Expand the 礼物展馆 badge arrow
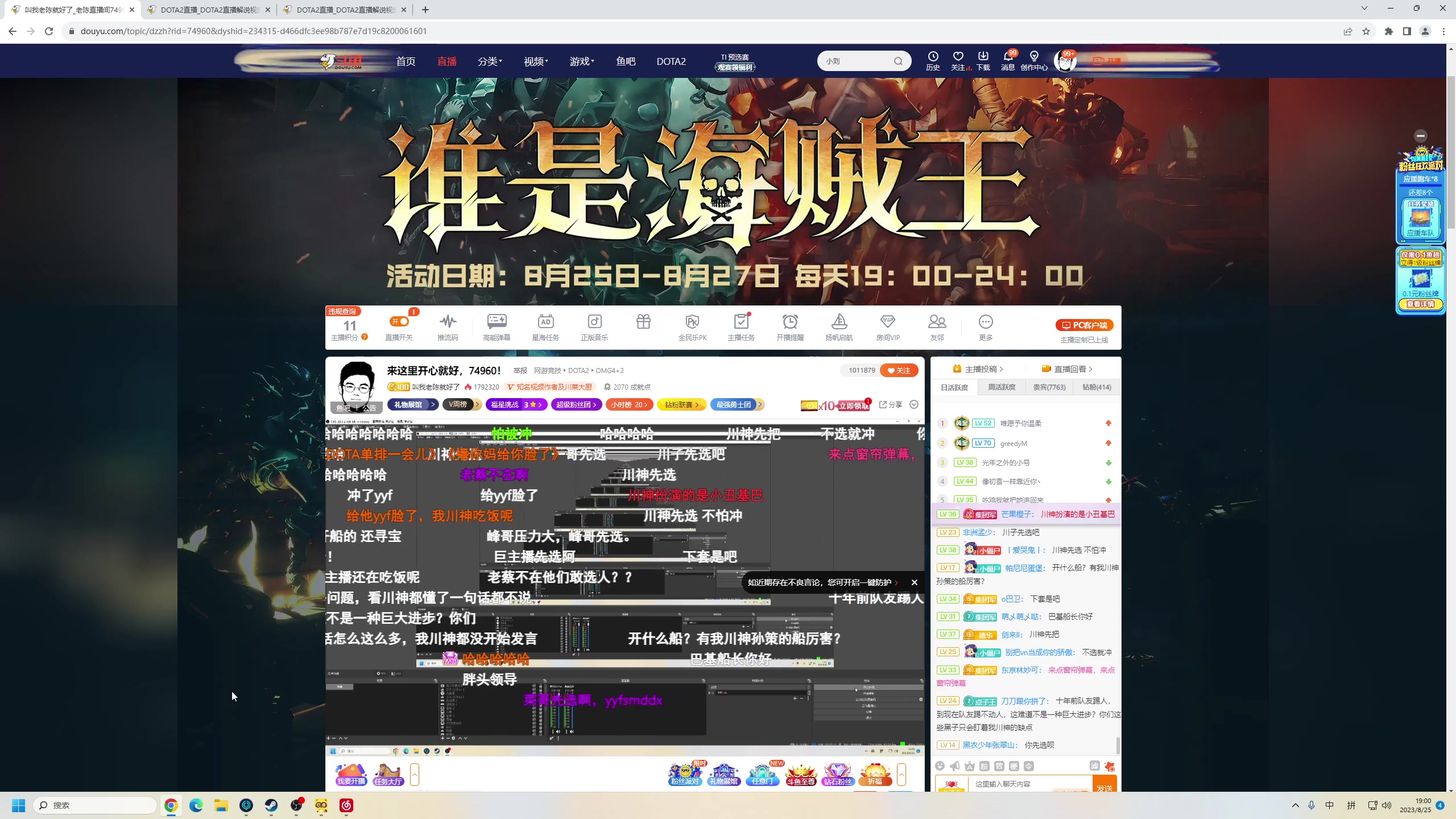The image size is (1456, 819). (x=433, y=404)
